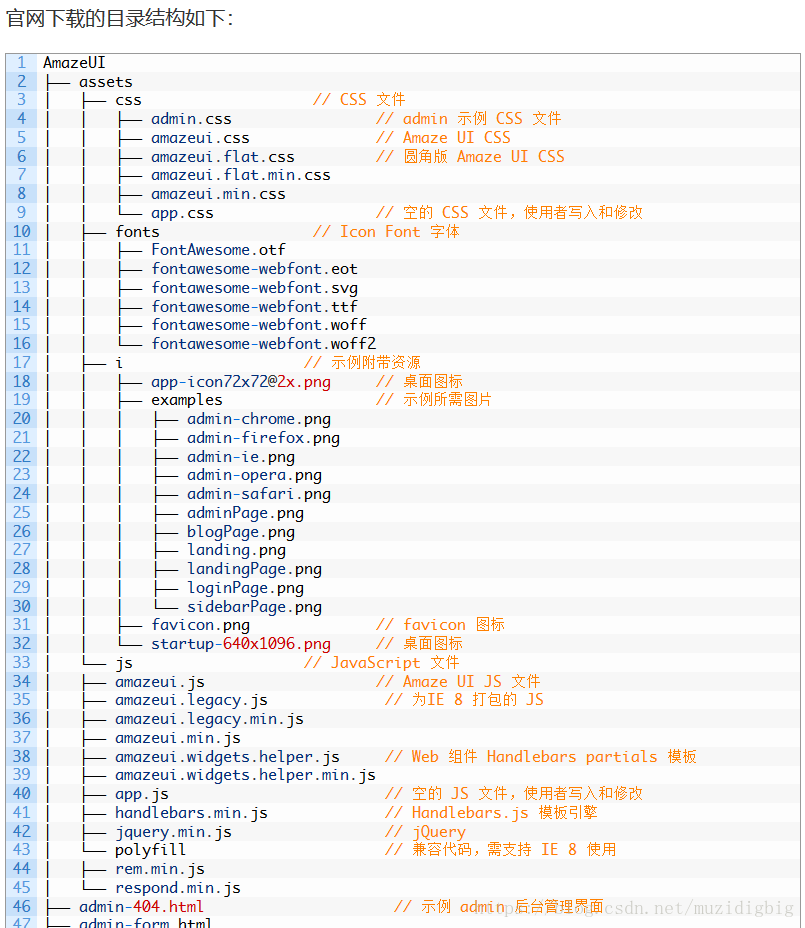Image resolution: width=805 pixels, height=928 pixels.
Task: Click fontawesome-webfont.woff2 entry
Action: point(263,344)
